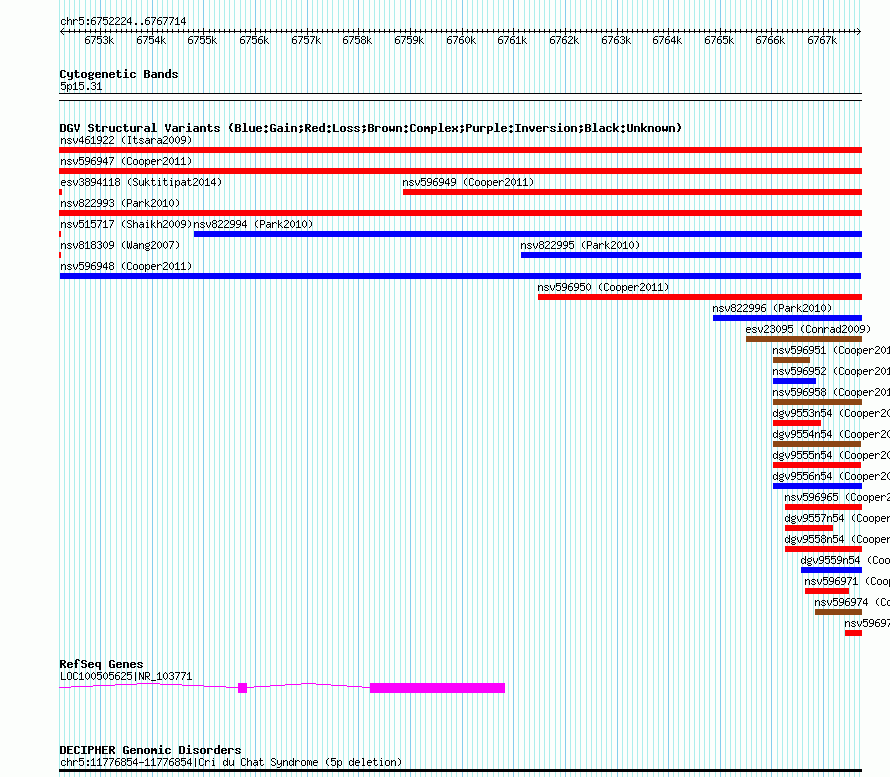Click the nsv822996 (Park2010) label text
Screen dimensions: 890x777
772,308
